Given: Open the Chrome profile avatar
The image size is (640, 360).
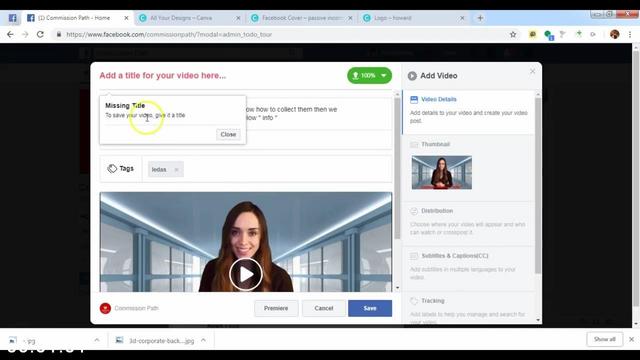Looking at the screenshot, I should 614,35.
